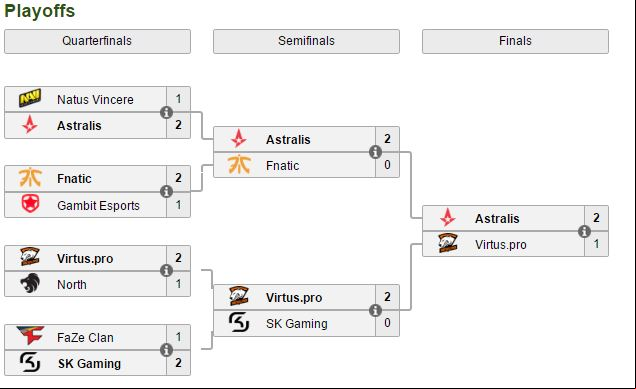
Task: Click Virtus.pro name in the Finals
Action: [501, 245]
